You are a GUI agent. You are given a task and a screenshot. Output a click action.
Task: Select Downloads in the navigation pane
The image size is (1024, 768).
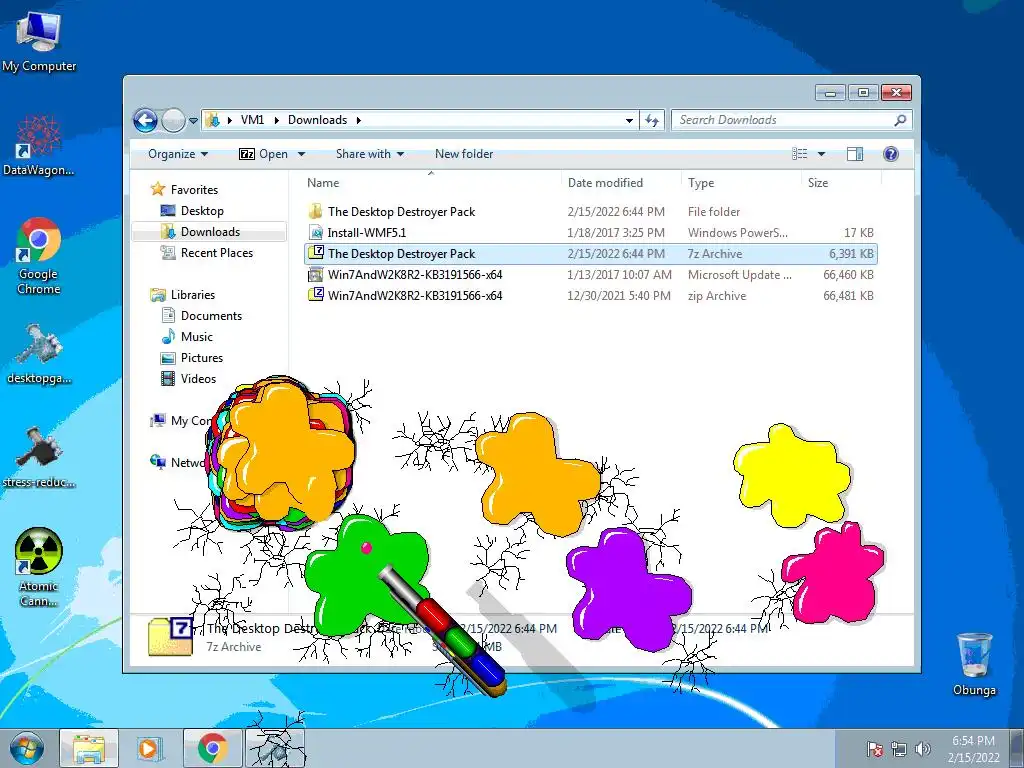point(210,232)
